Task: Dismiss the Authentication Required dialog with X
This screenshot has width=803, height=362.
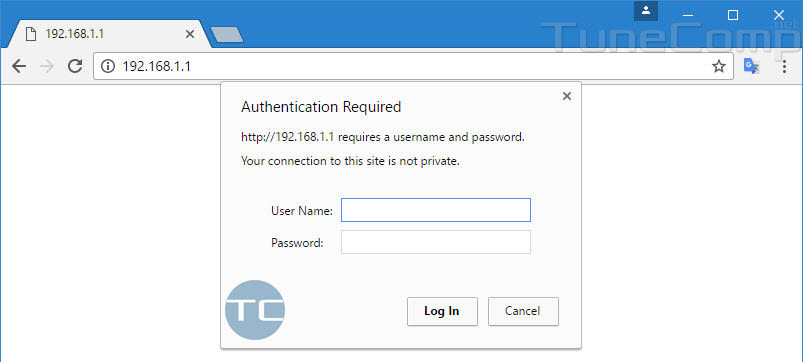Action: pos(566,96)
